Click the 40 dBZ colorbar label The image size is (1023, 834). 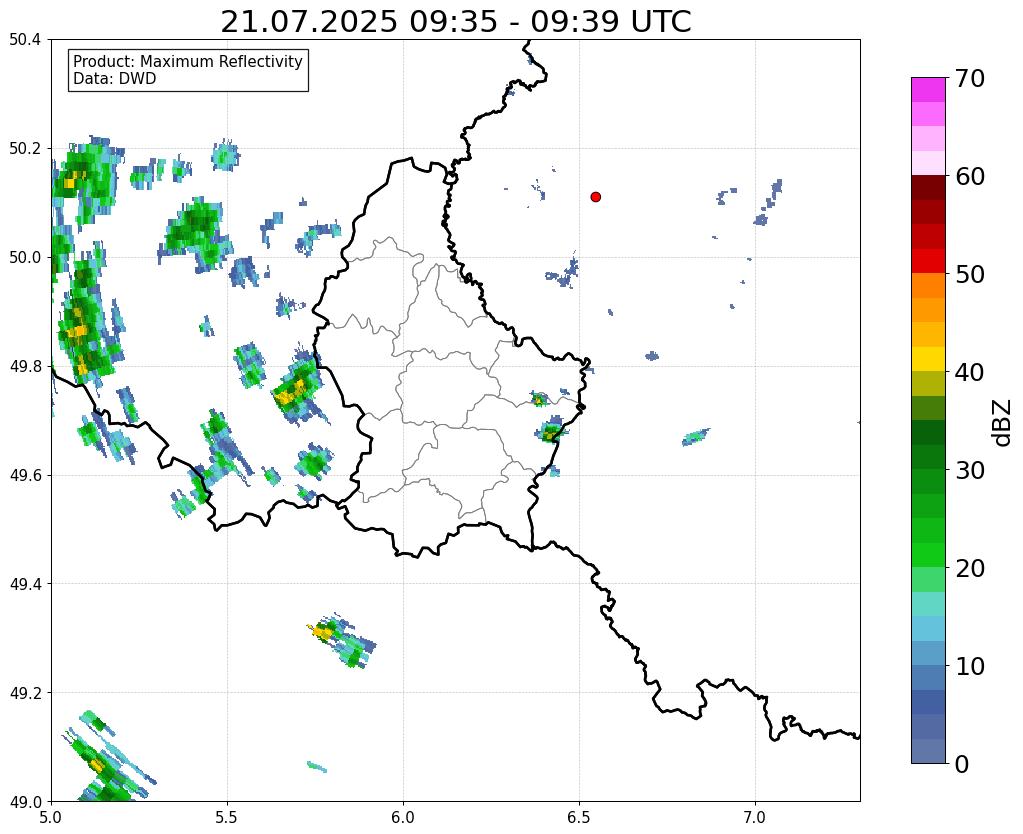click(x=969, y=372)
